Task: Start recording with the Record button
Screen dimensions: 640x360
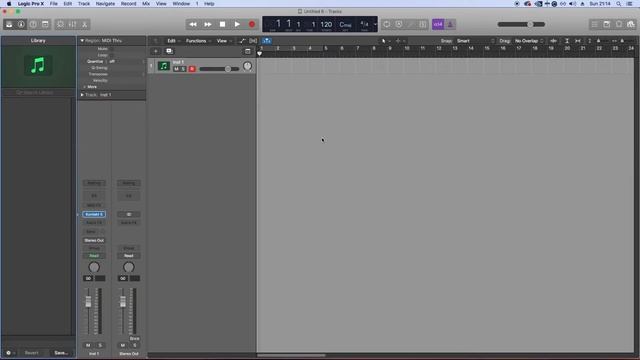Action: pos(251,24)
